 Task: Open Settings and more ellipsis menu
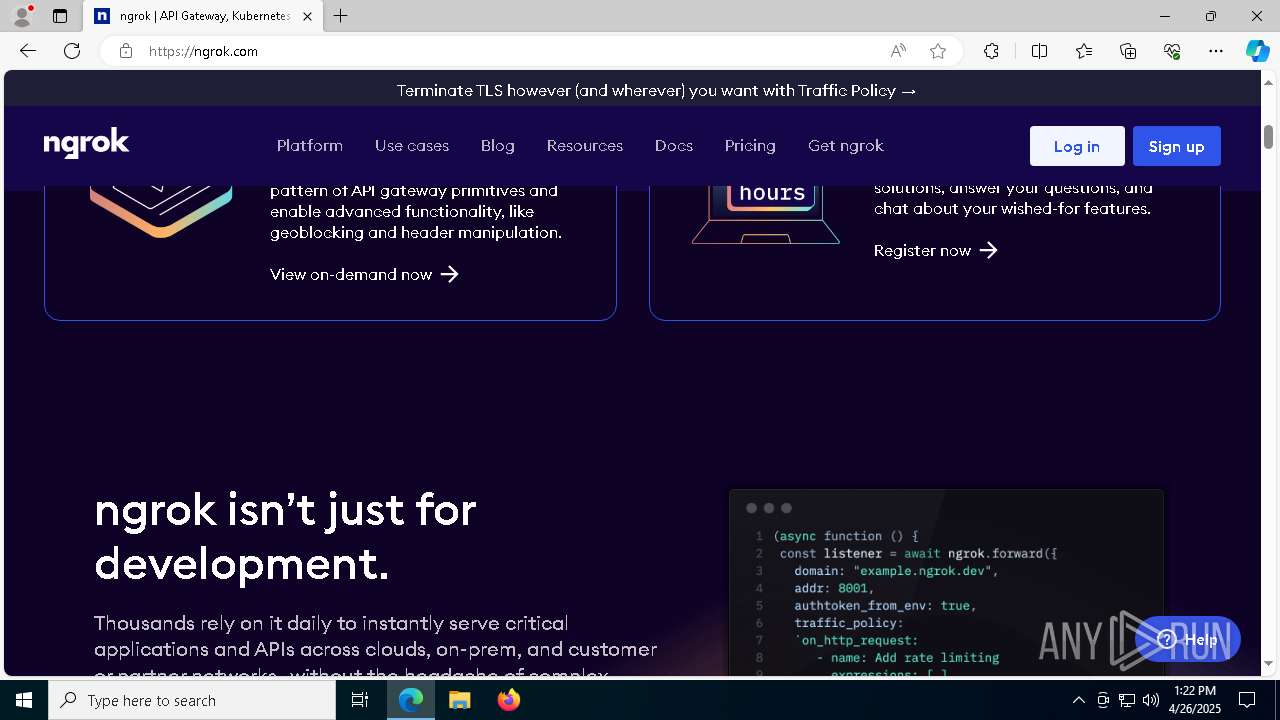[1216, 51]
